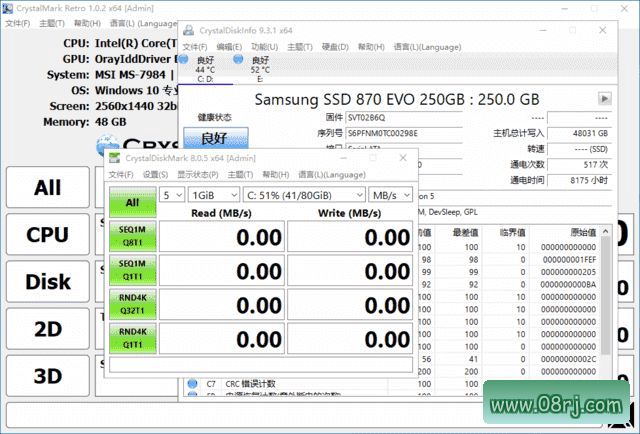
Task: Click the CPU benchmark button in CrystalMark Retro
Action: [47, 235]
